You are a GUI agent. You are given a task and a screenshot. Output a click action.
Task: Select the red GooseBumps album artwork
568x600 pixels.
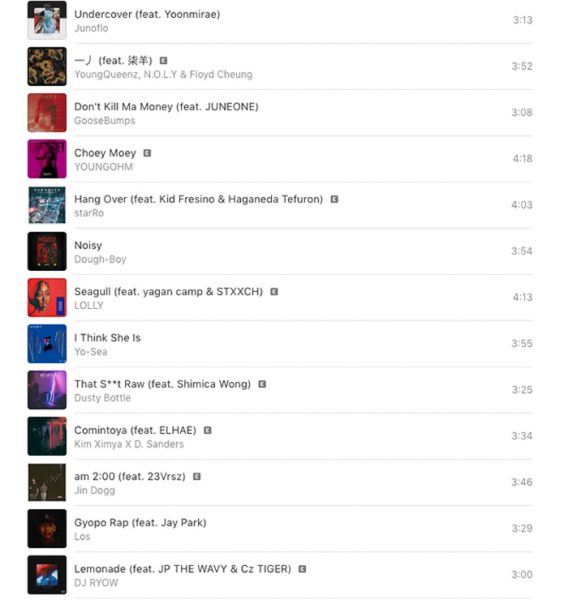click(47, 112)
